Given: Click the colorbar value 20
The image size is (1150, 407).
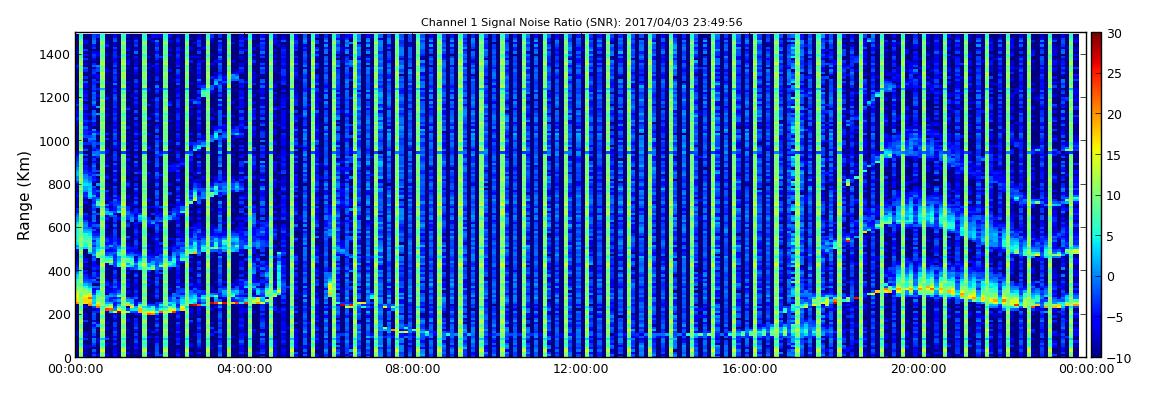Looking at the screenshot, I should click(x=1114, y=114).
